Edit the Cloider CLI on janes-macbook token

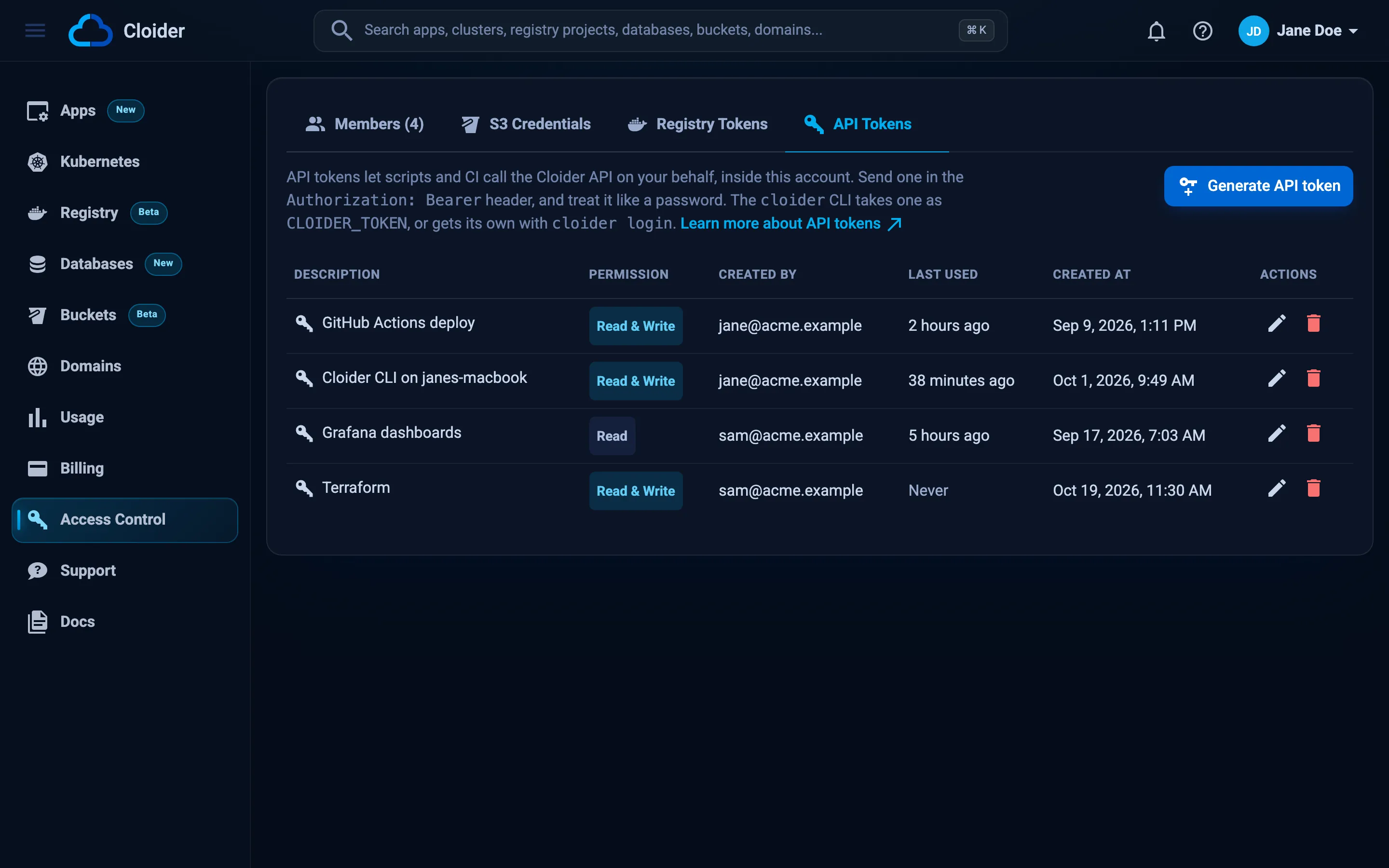(x=1277, y=379)
